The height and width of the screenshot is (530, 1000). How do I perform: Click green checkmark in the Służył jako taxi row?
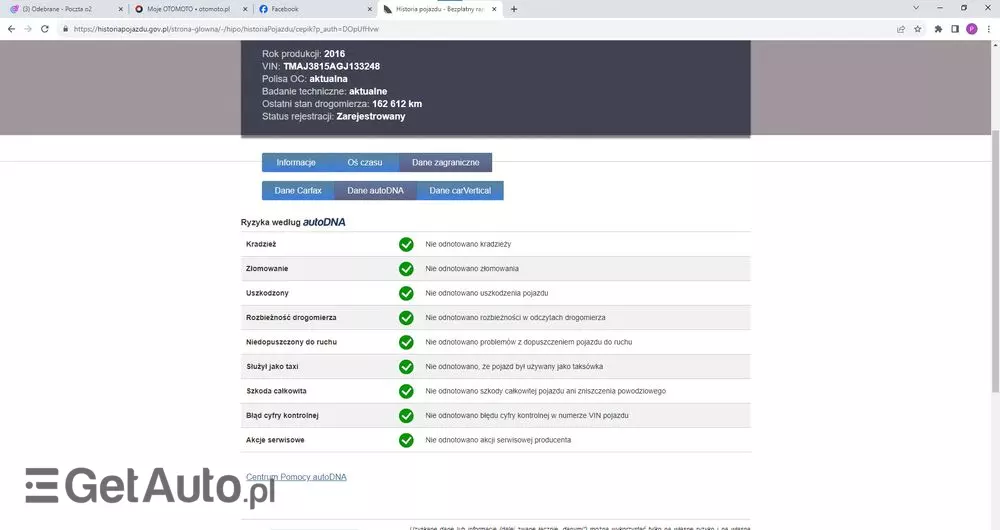pyautogui.click(x=406, y=367)
